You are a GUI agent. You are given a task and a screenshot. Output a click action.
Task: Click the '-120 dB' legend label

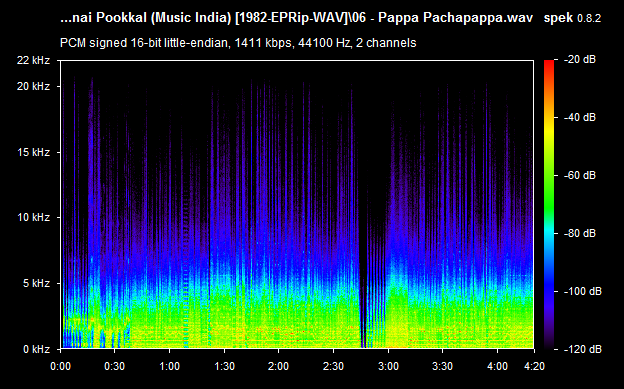583,349
